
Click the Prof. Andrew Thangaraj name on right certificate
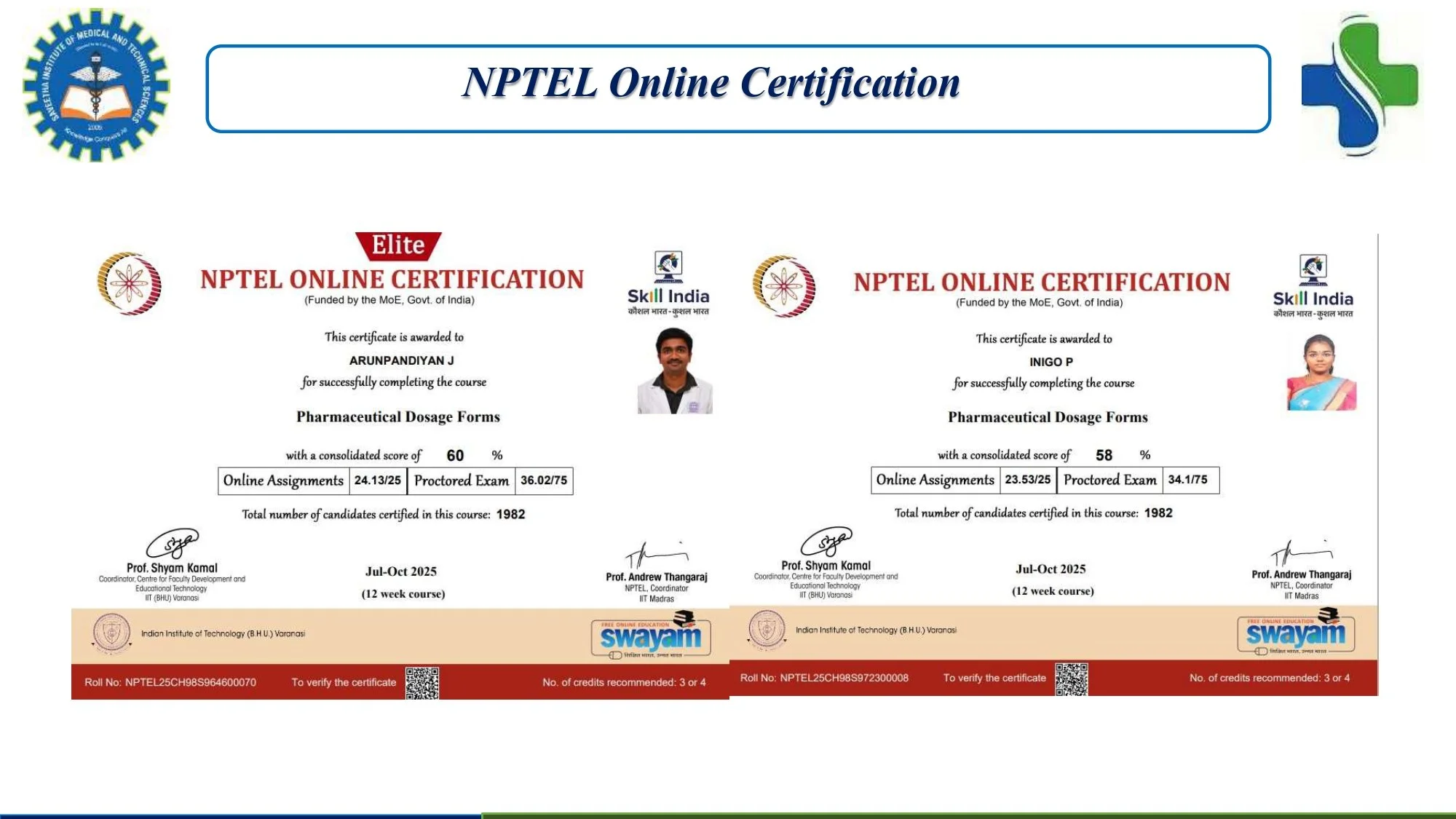coord(1302,574)
